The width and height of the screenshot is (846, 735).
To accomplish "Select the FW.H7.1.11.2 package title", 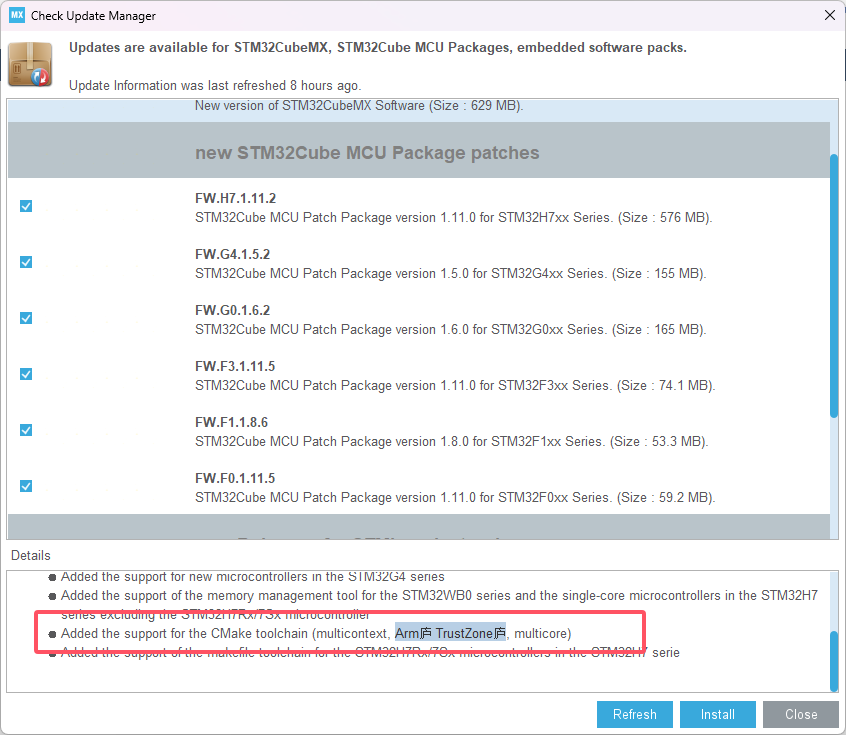I will coord(235,199).
